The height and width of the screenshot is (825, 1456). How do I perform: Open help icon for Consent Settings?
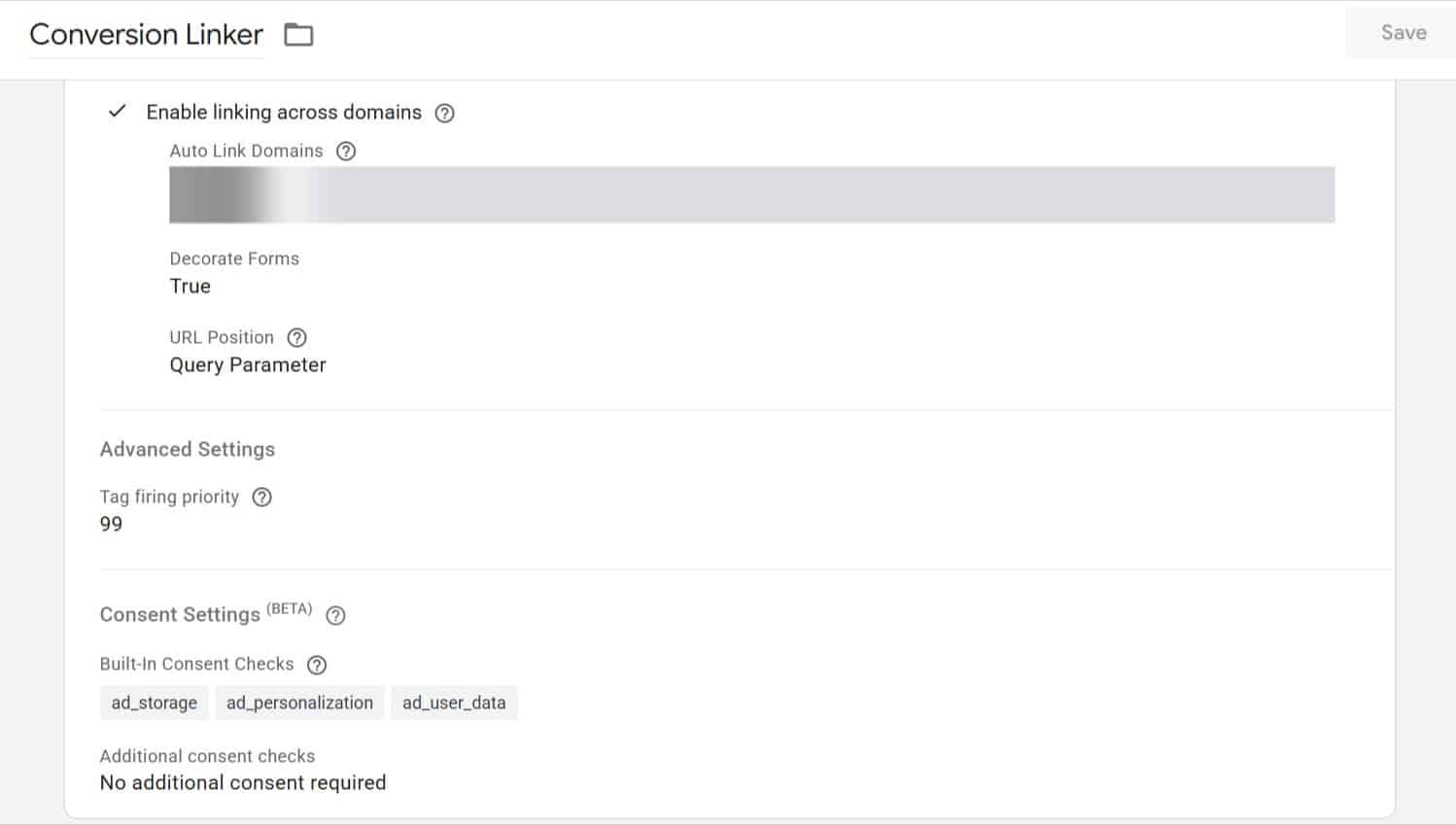(x=335, y=615)
